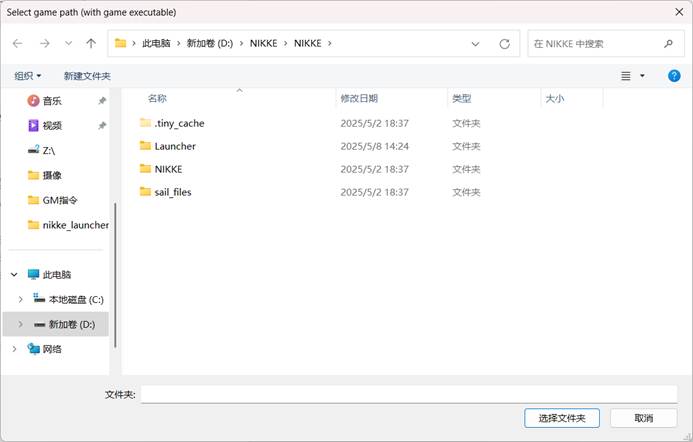
Task: Go back to previous folder
Action: coord(18,43)
